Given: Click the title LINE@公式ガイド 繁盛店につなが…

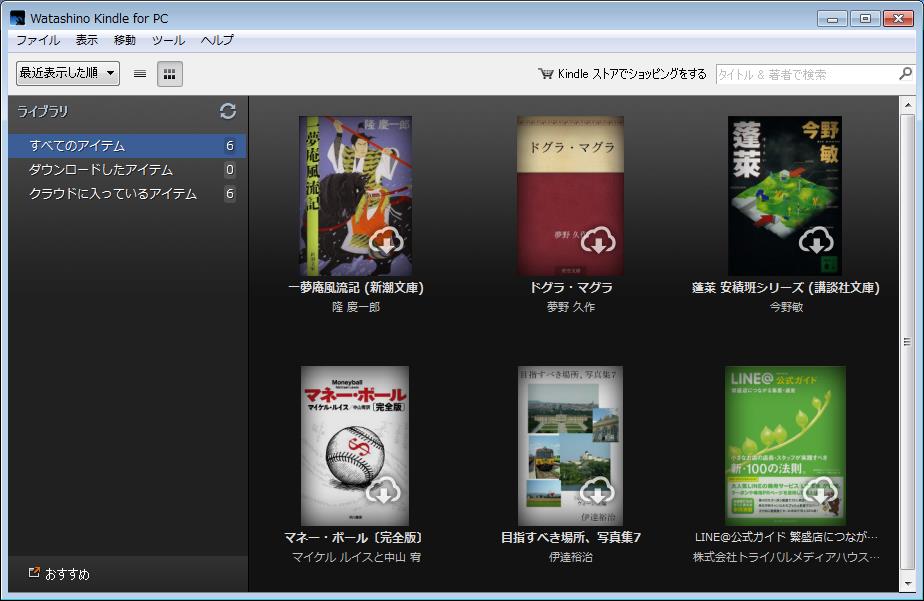Looking at the screenshot, I should [786, 537].
